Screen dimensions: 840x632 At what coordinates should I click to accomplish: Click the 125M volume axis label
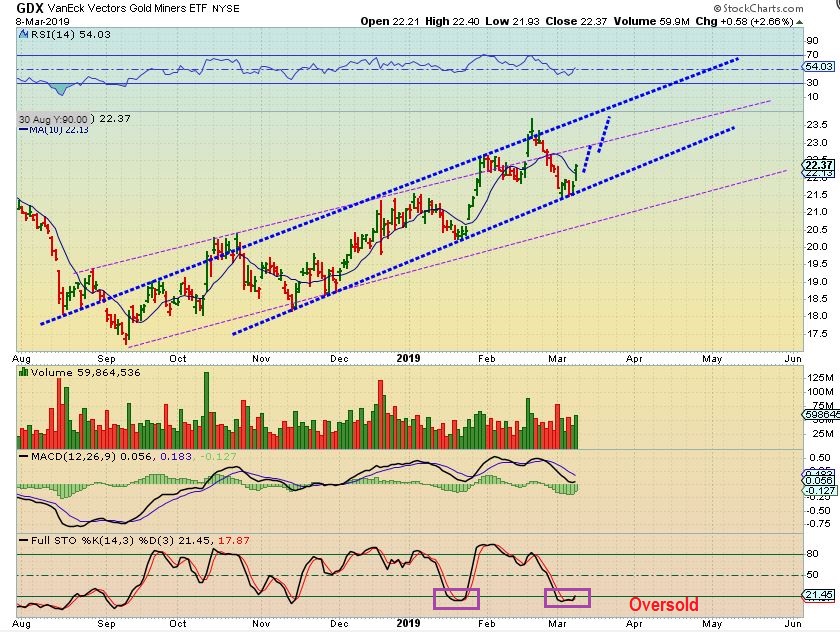point(820,378)
